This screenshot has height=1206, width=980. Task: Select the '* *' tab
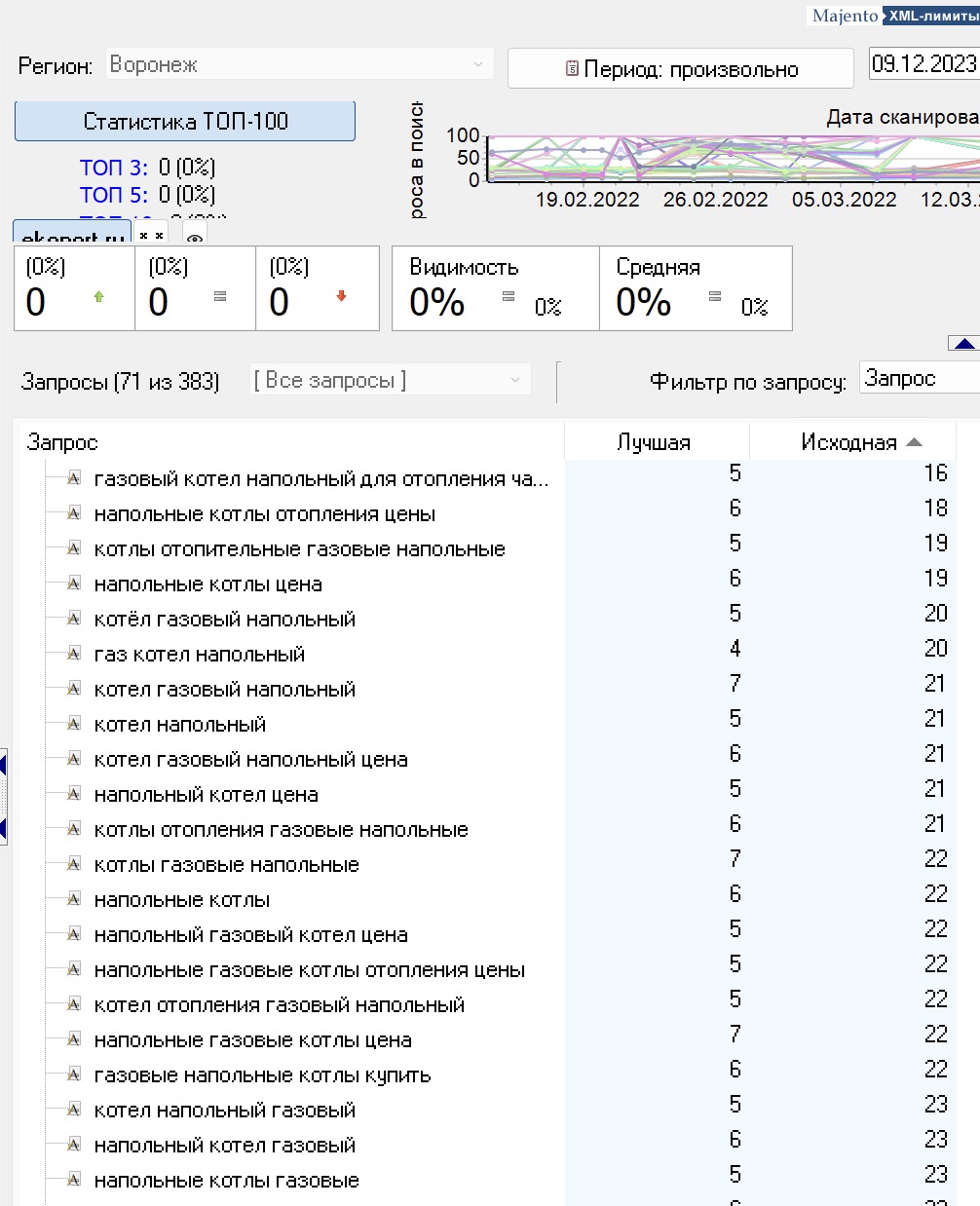(151, 236)
